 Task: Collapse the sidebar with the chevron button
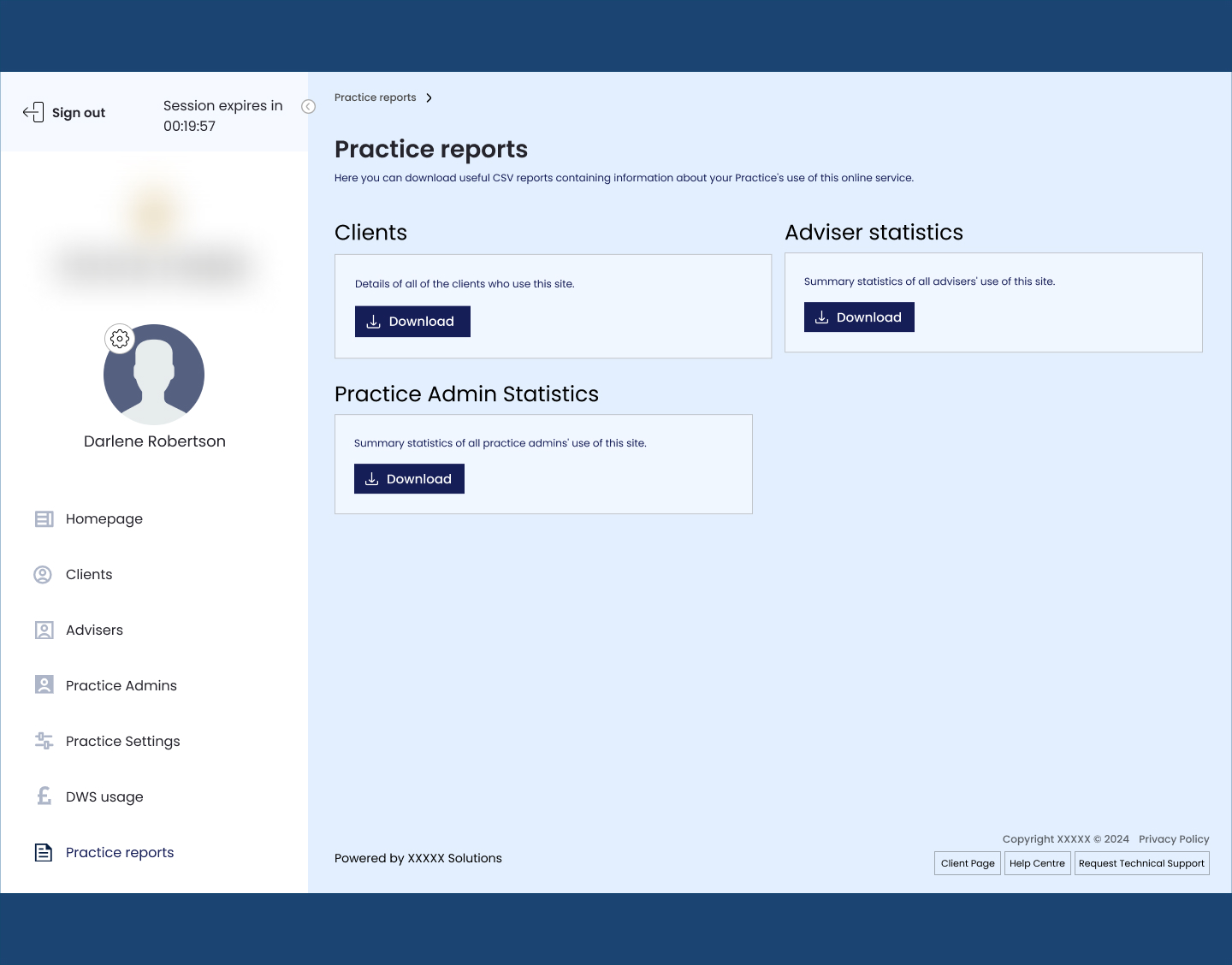pyautogui.click(x=309, y=107)
